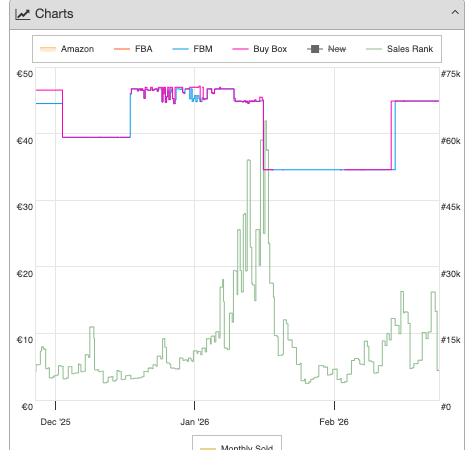Image resolution: width=474 pixels, height=450 pixels.
Task: Toggle the Amazon series in legend
Action: tap(67, 49)
